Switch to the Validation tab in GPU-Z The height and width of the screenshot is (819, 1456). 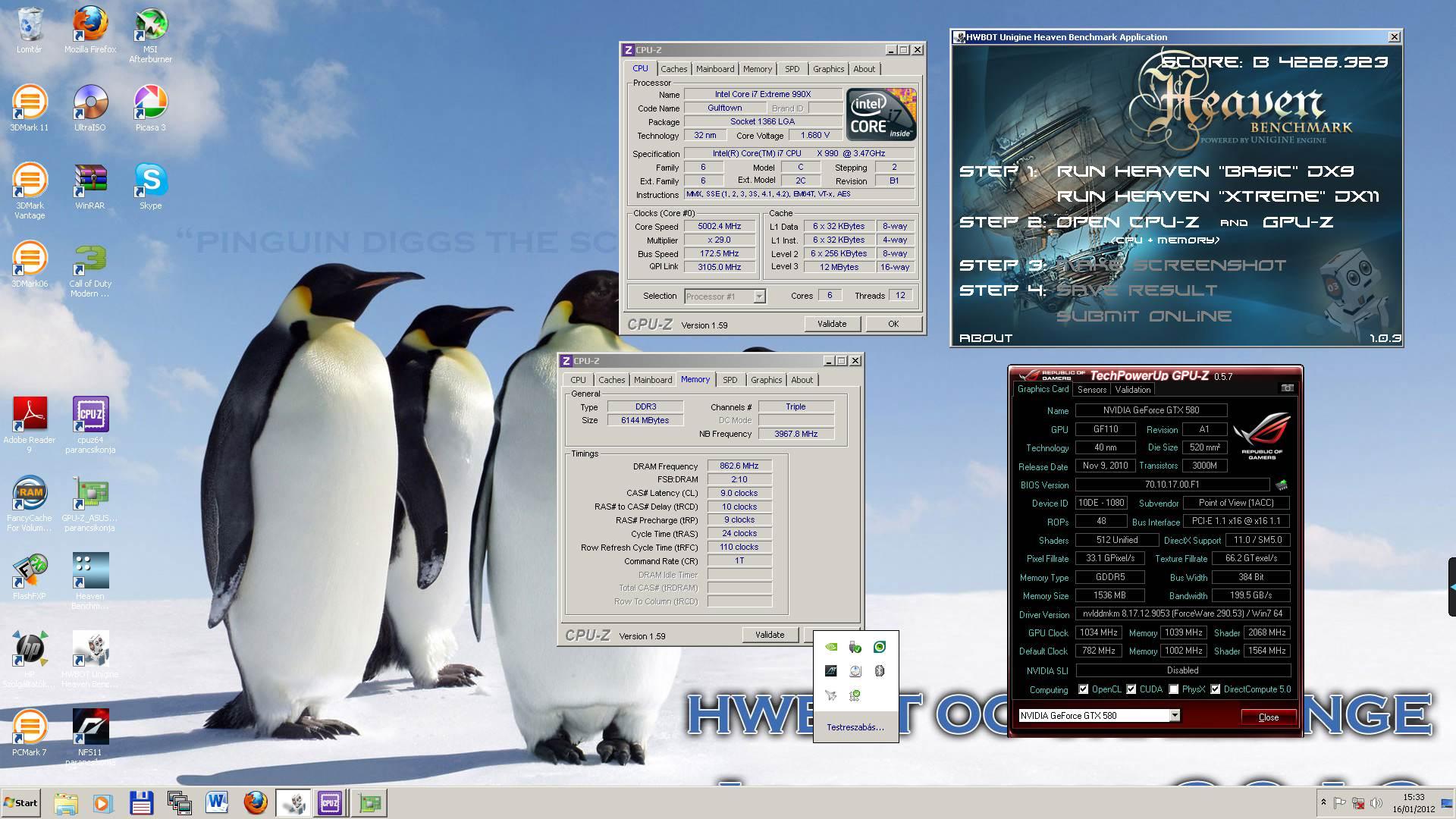click(1133, 390)
